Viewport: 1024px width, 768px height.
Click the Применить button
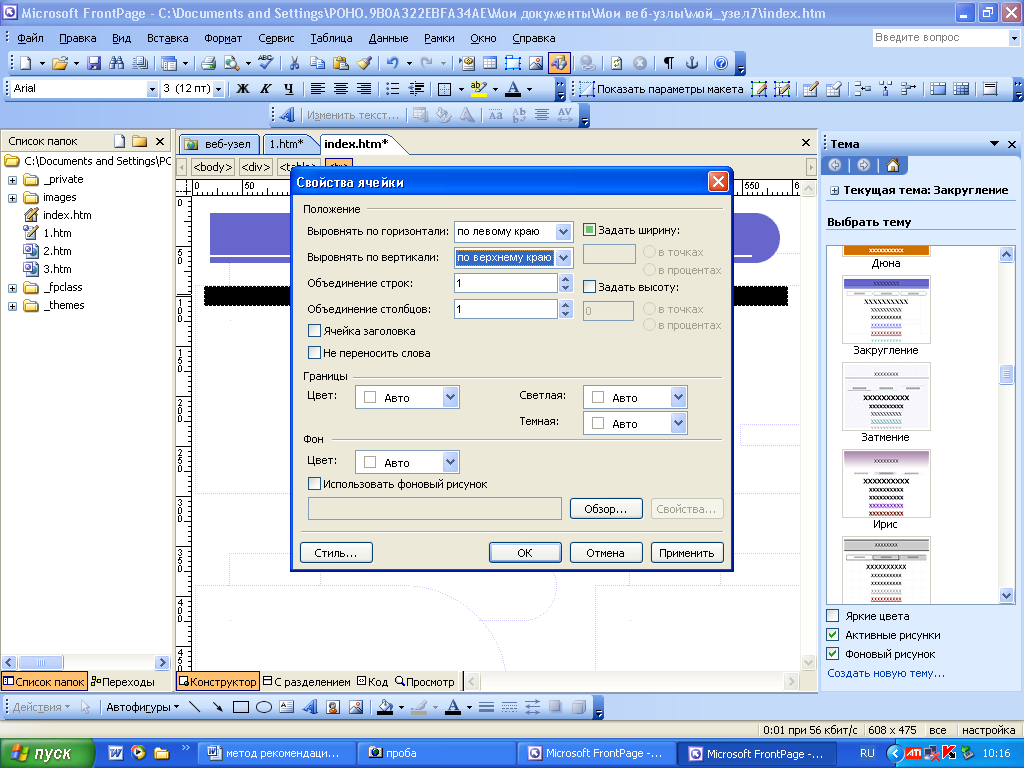point(686,552)
